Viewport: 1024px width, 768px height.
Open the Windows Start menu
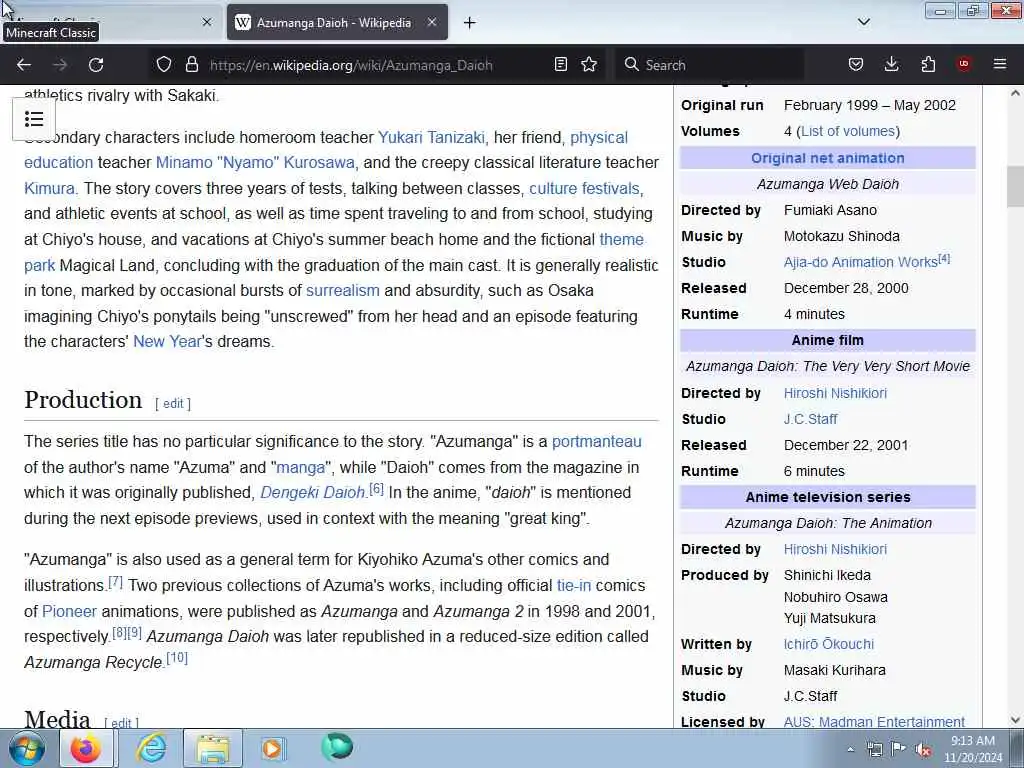pyautogui.click(x=27, y=748)
